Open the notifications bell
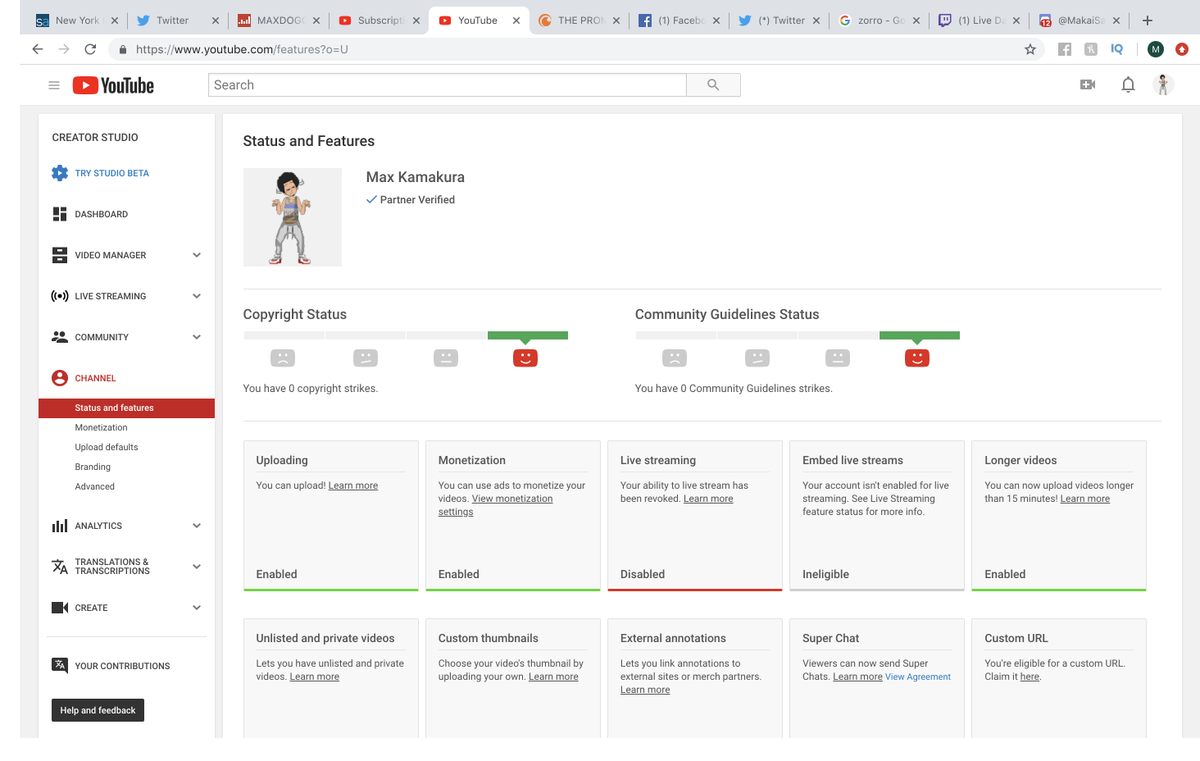The width and height of the screenshot is (1200, 761). (1128, 85)
